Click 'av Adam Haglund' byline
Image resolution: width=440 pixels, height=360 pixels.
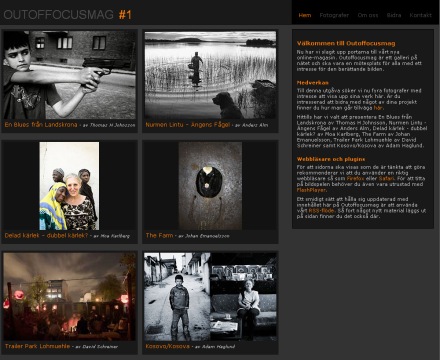(x=215, y=347)
